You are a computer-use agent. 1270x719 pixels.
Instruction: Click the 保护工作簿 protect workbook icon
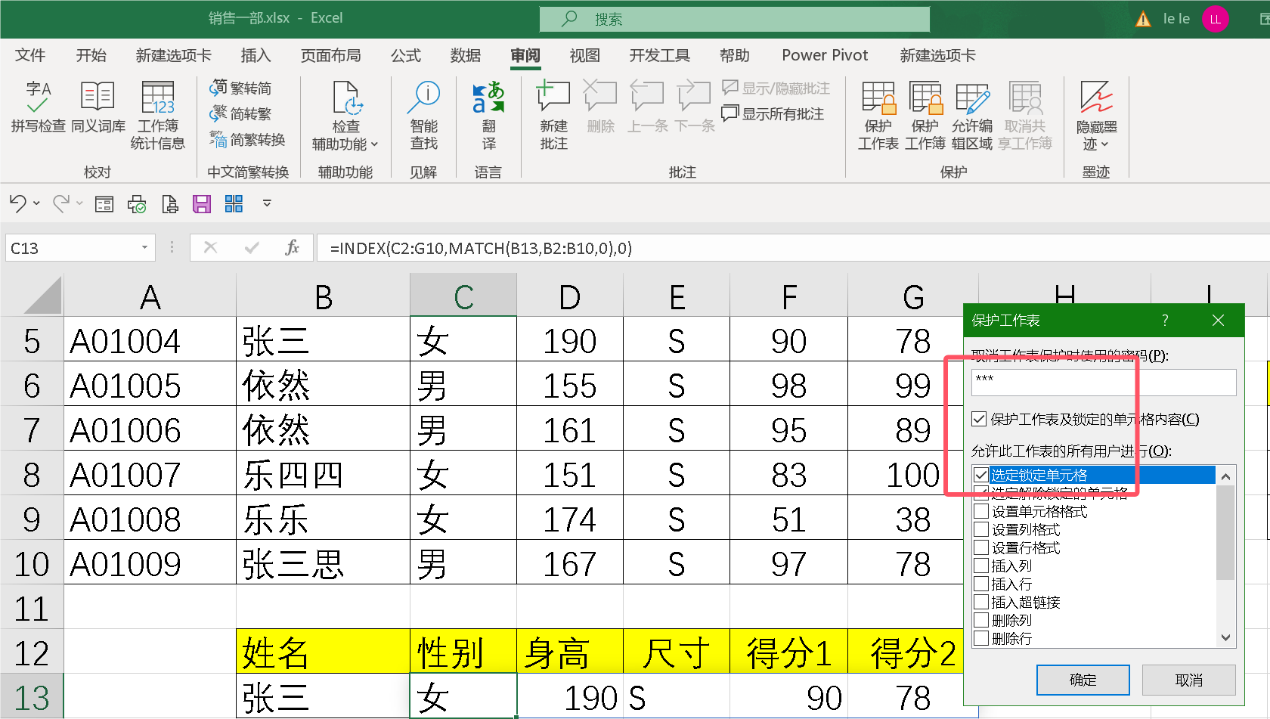pyautogui.click(x=924, y=113)
